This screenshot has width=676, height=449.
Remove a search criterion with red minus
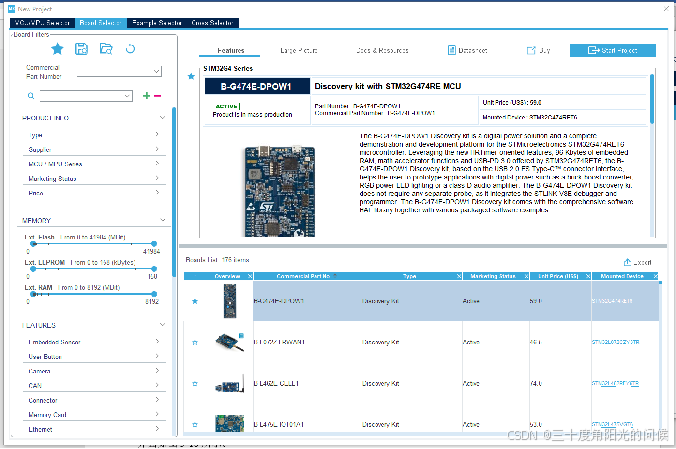[x=157, y=96]
